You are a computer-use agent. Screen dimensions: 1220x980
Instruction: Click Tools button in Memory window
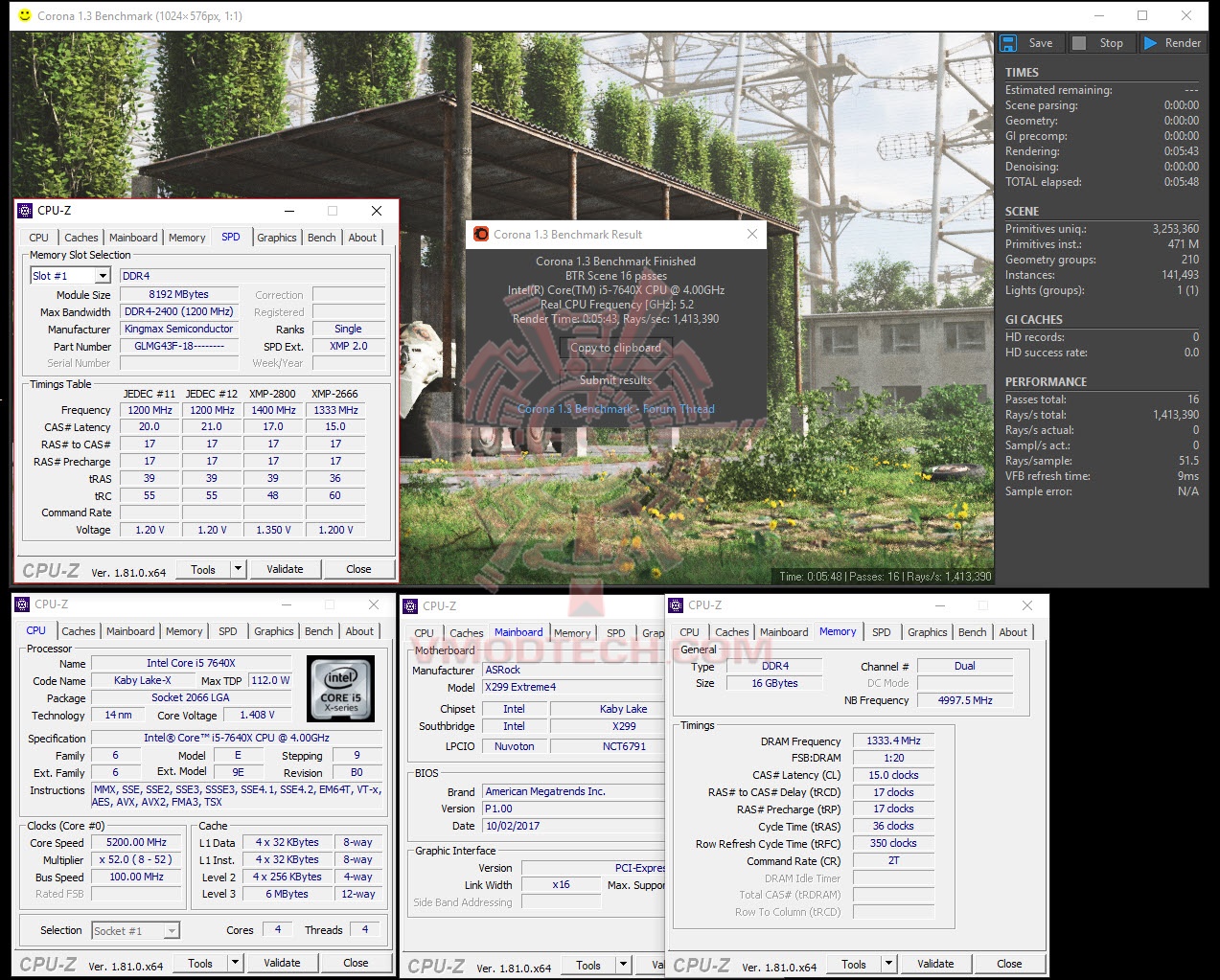pyautogui.click(x=854, y=964)
